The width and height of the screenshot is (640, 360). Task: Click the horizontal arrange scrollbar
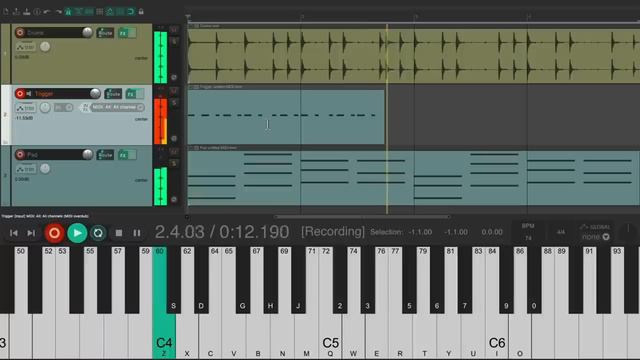362,217
